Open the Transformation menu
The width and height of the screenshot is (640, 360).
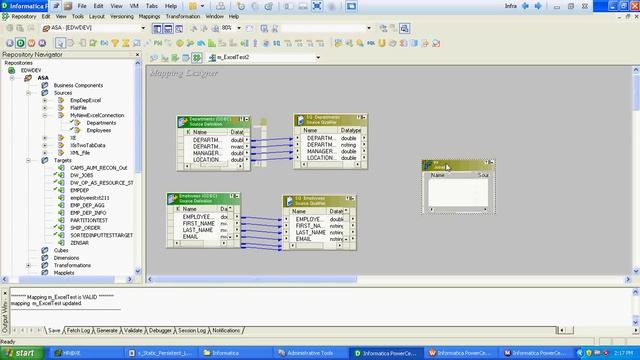[x=183, y=16]
